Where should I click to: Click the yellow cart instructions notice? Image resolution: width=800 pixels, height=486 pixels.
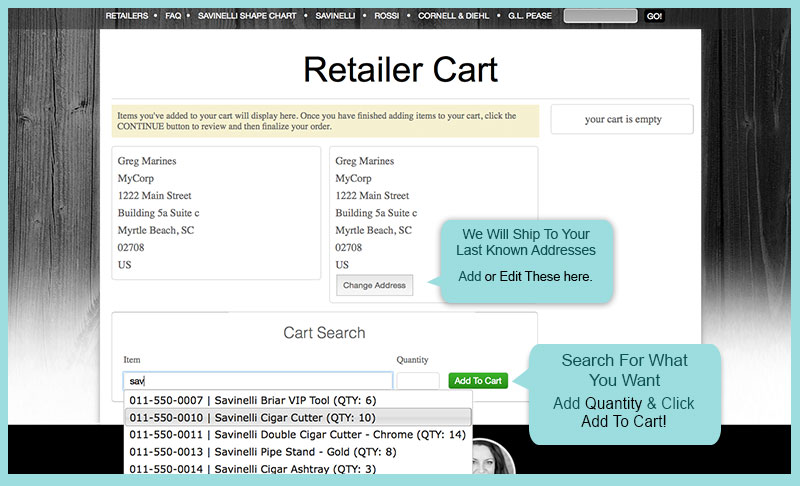click(326, 121)
